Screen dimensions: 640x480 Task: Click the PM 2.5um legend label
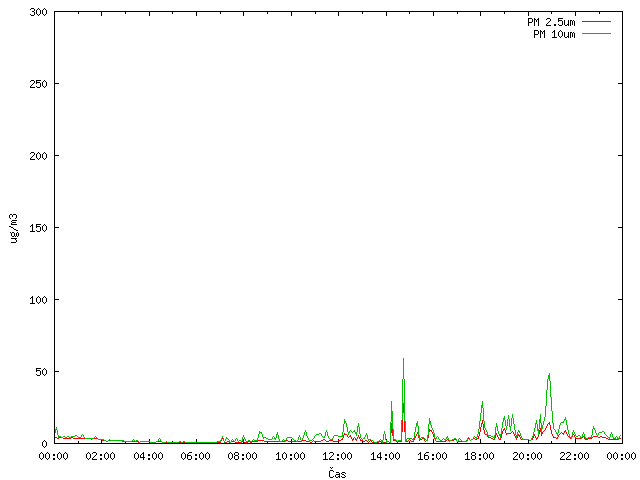tap(551, 22)
